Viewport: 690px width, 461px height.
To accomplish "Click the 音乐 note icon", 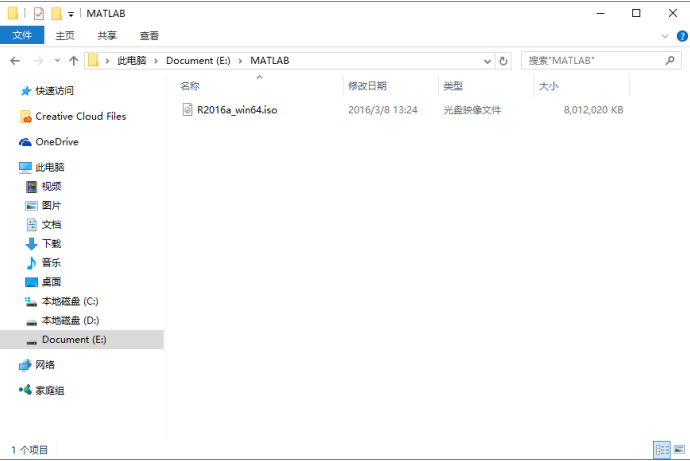I will [31, 263].
